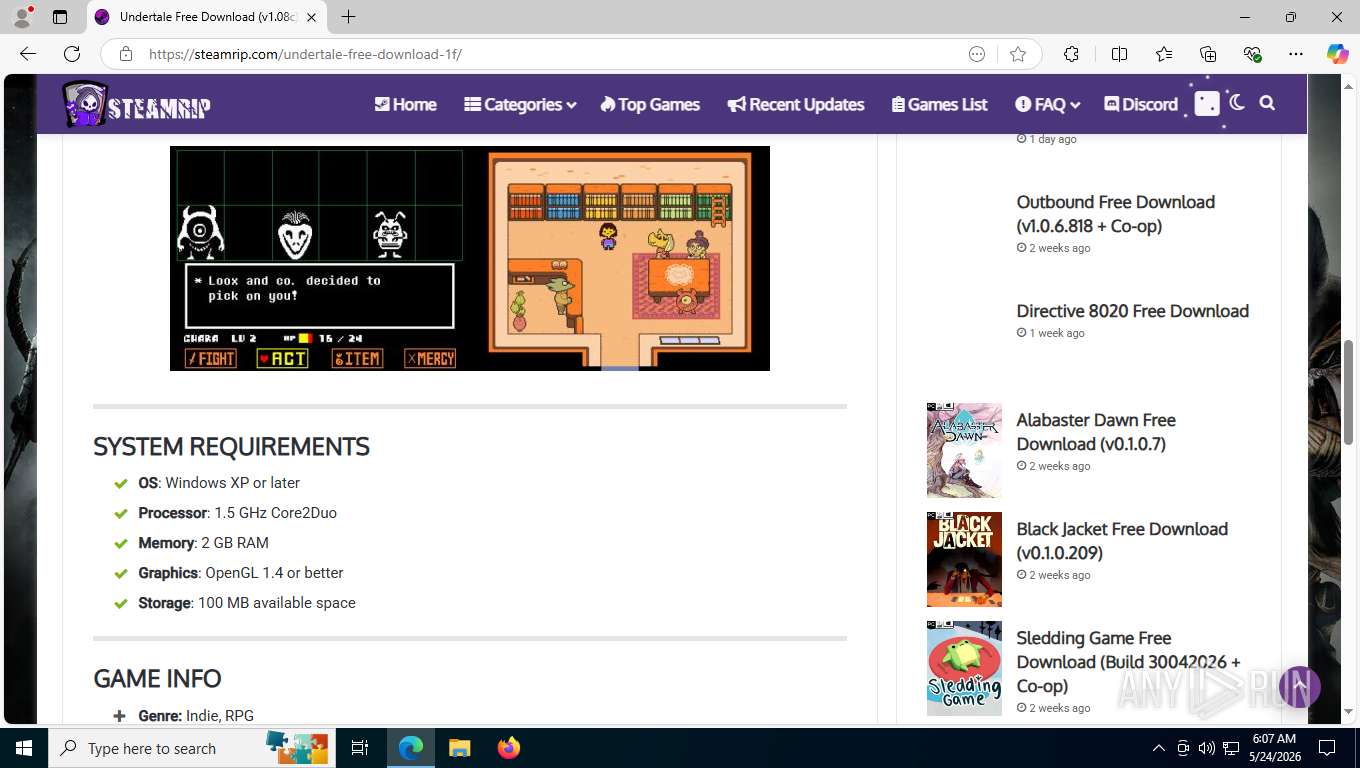Expand the Categories dropdown menu
1360x768 pixels.
tap(520, 104)
